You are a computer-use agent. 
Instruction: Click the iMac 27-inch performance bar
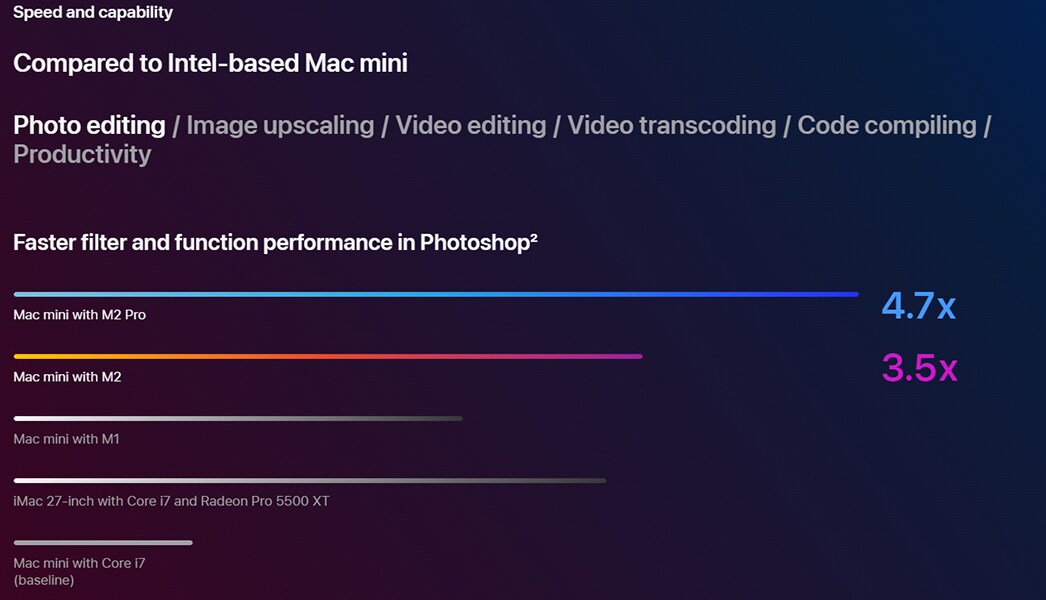[310, 480]
